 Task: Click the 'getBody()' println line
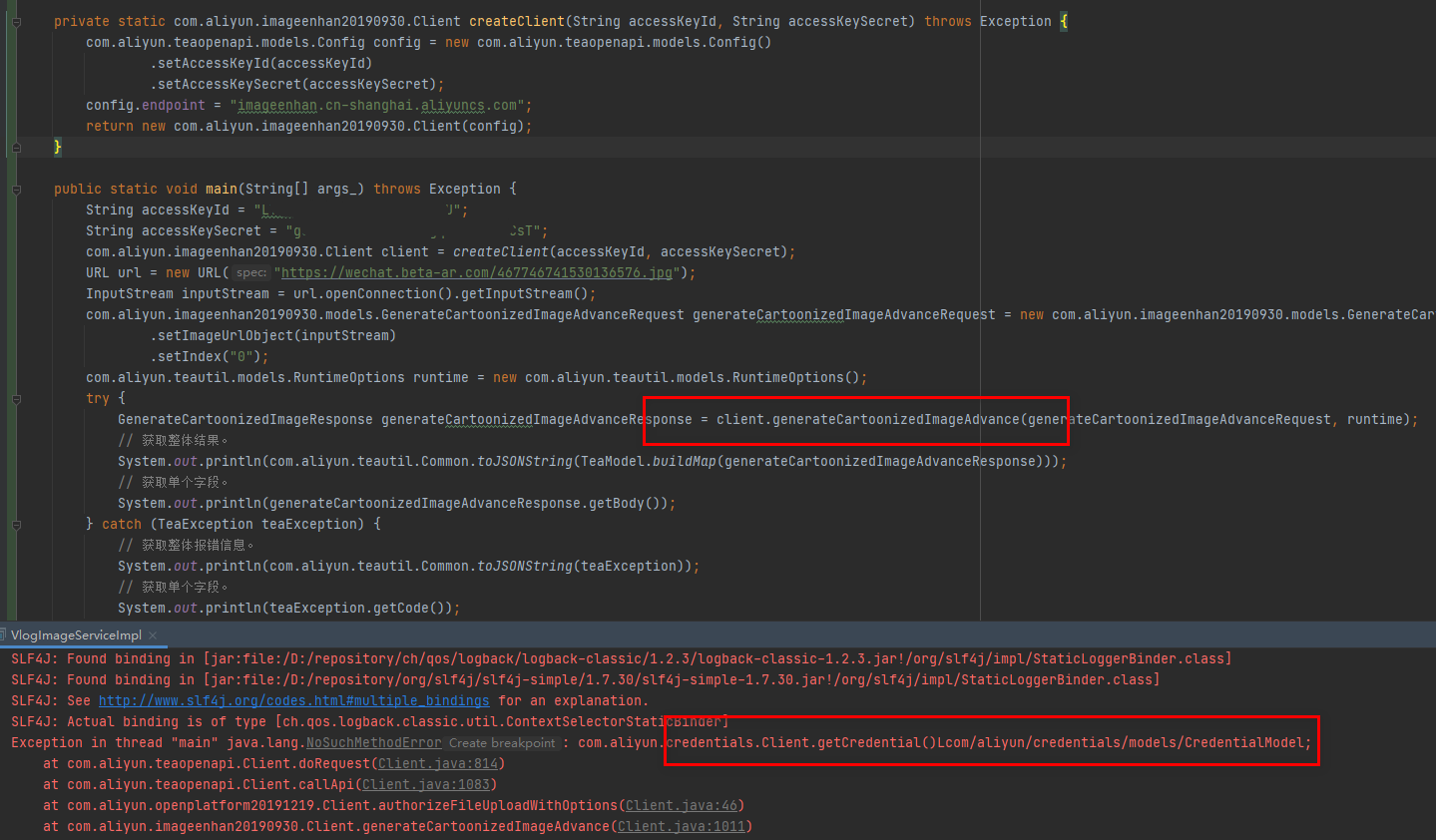397,503
